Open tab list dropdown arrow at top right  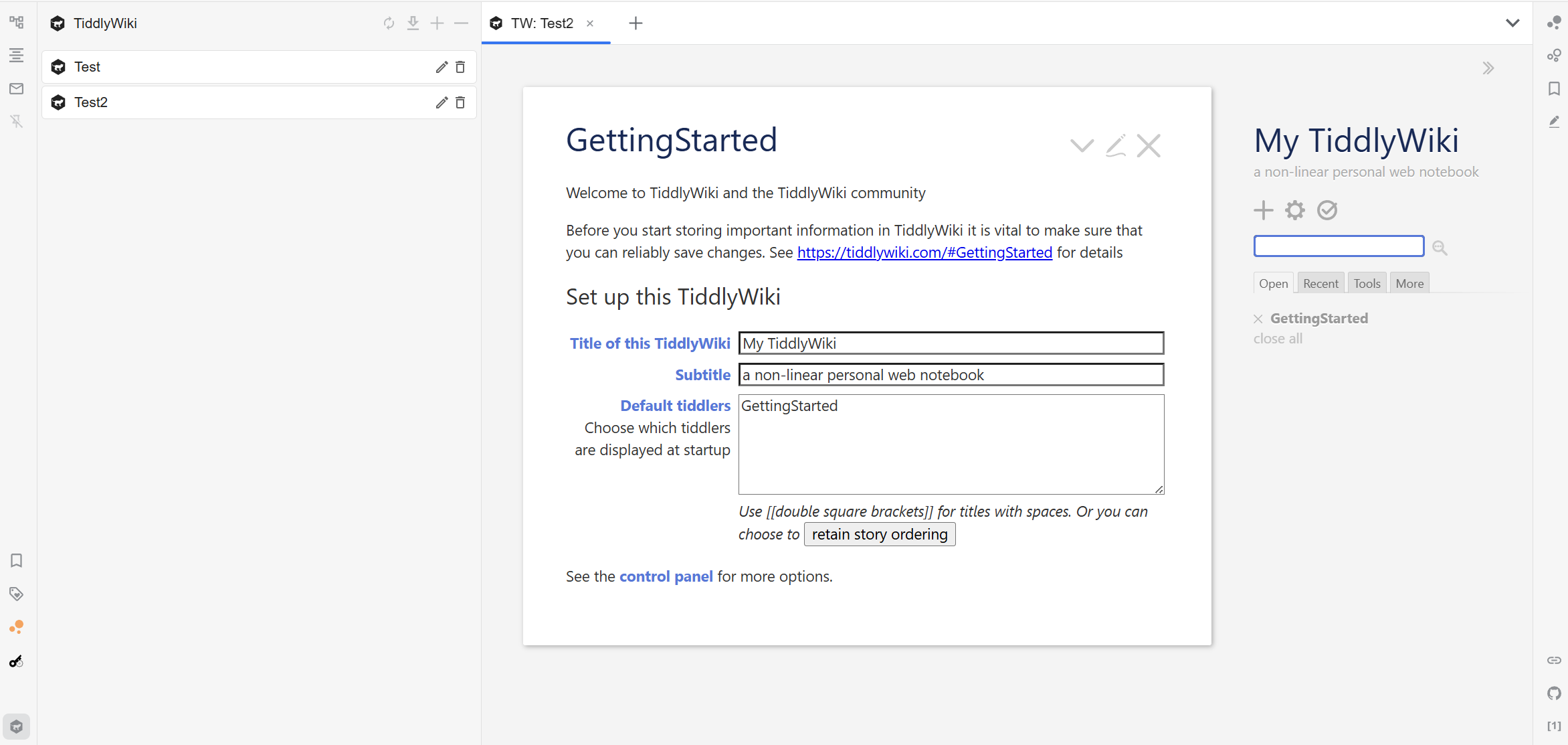pos(1512,23)
